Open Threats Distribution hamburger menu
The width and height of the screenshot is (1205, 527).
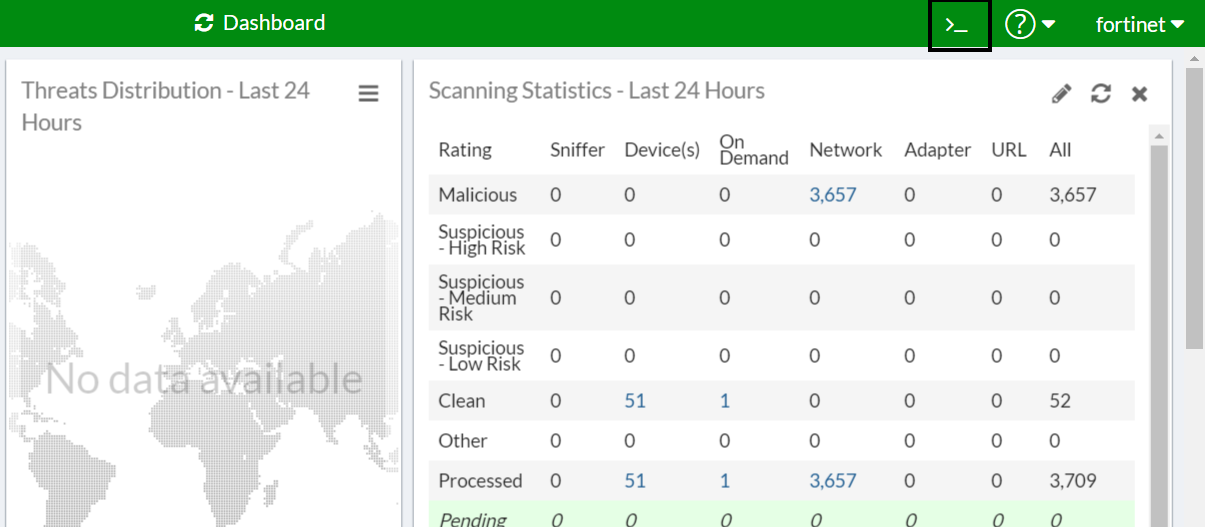tap(368, 94)
